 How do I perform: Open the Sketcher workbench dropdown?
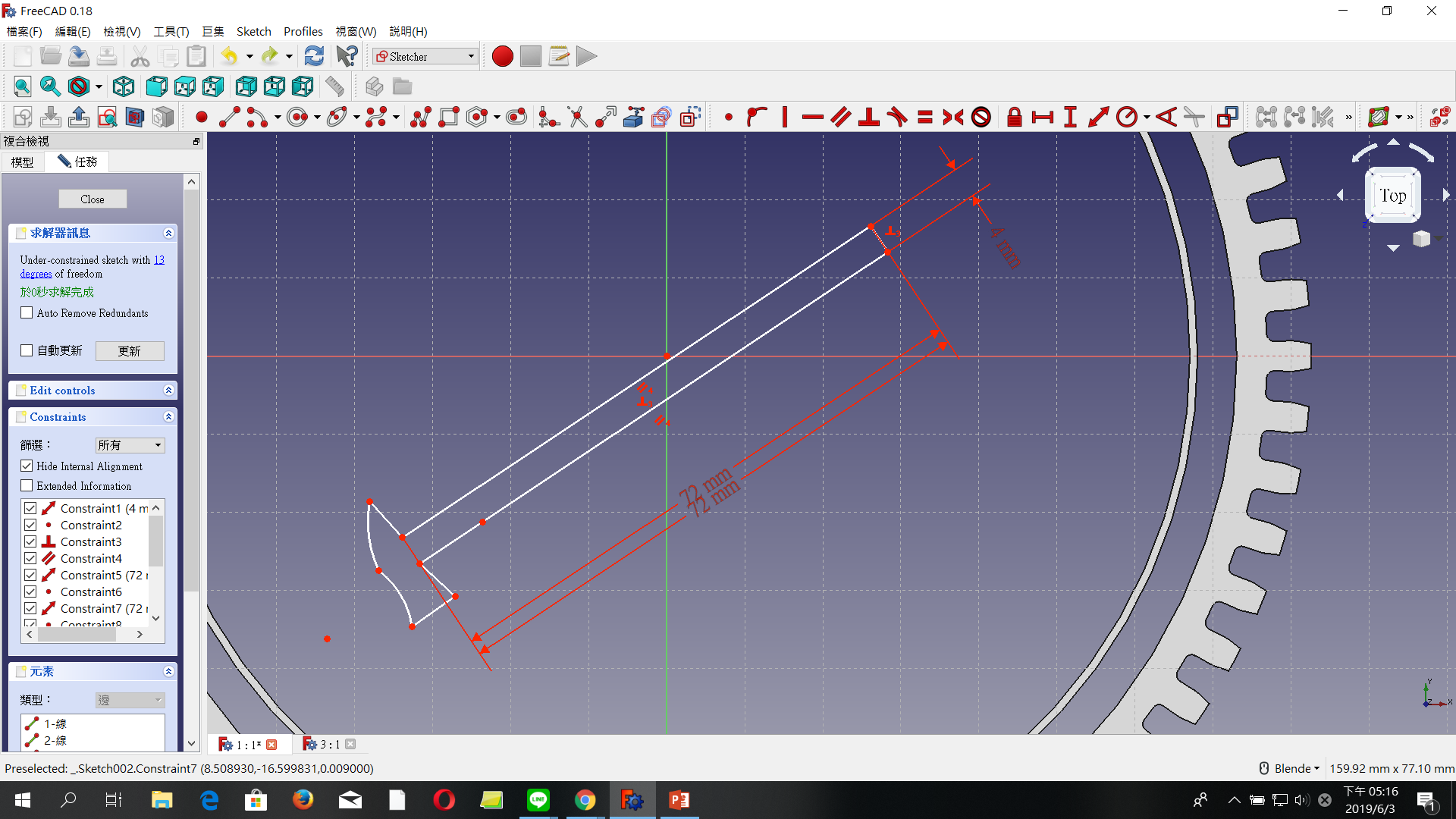[x=425, y=56]
